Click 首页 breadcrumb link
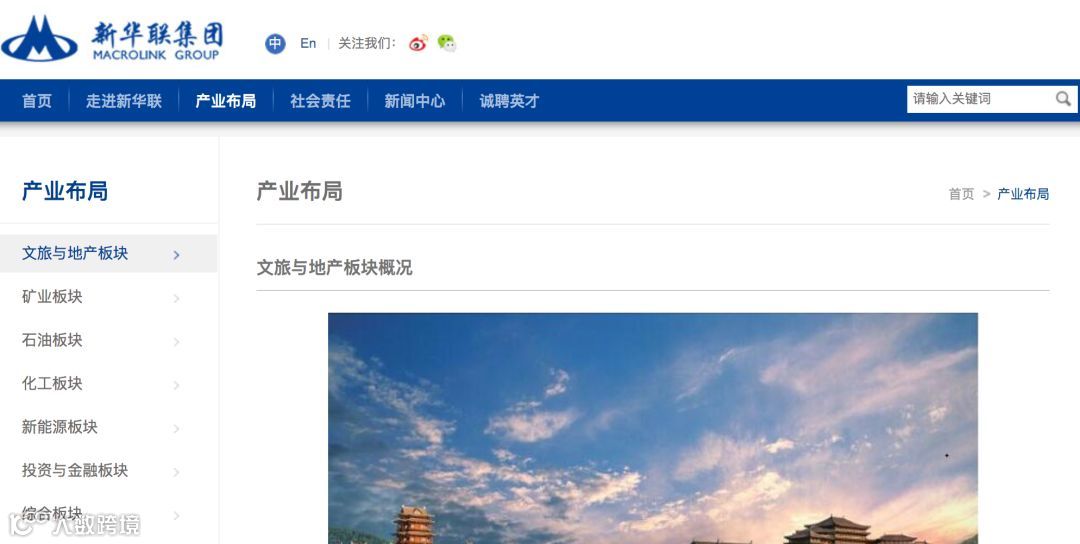Image resolution: width=1080 pixels, height=544 pixels. pyautogui.click(x=962, y=194)
